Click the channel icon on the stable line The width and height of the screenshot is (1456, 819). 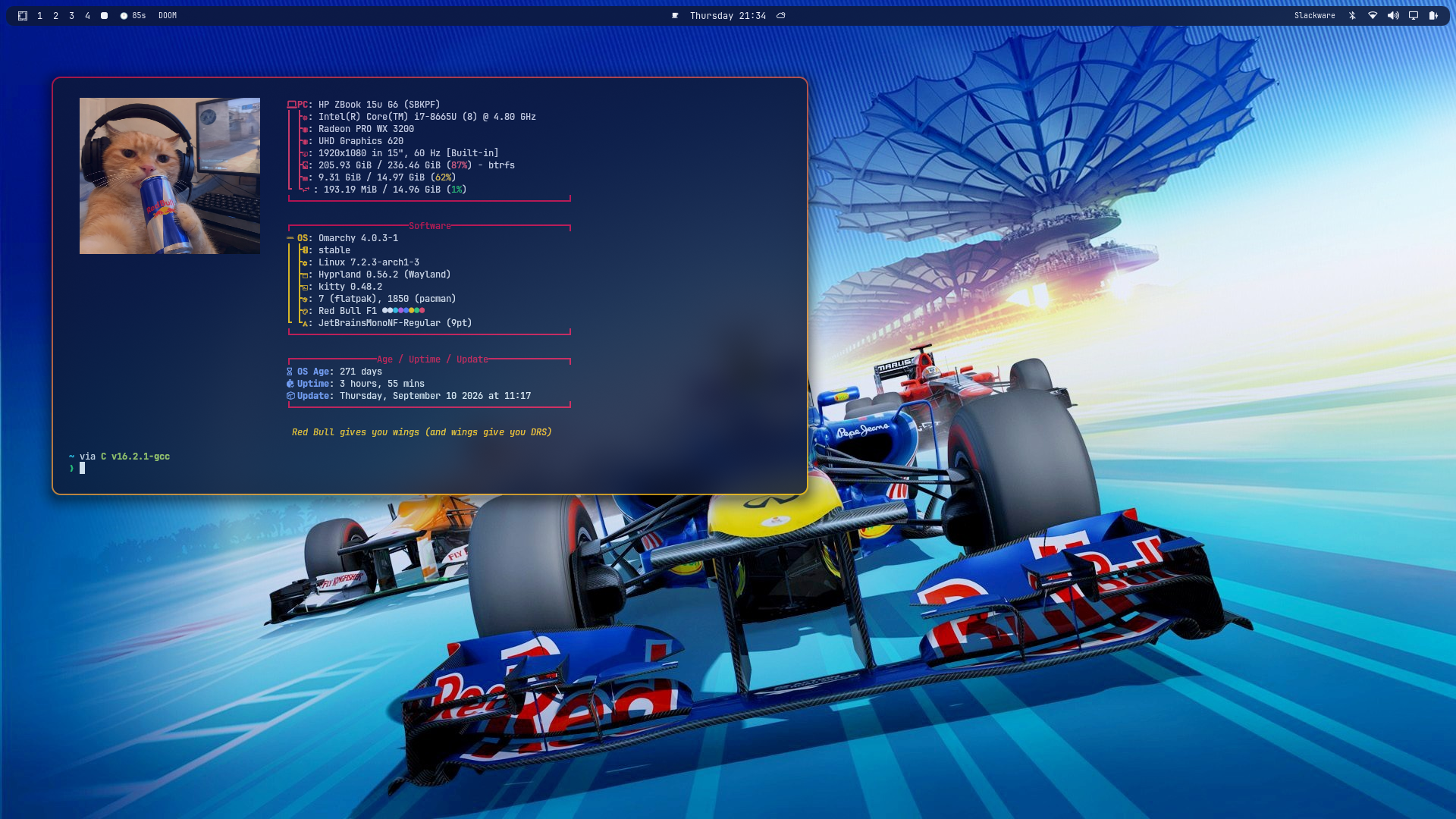point(305,250)
